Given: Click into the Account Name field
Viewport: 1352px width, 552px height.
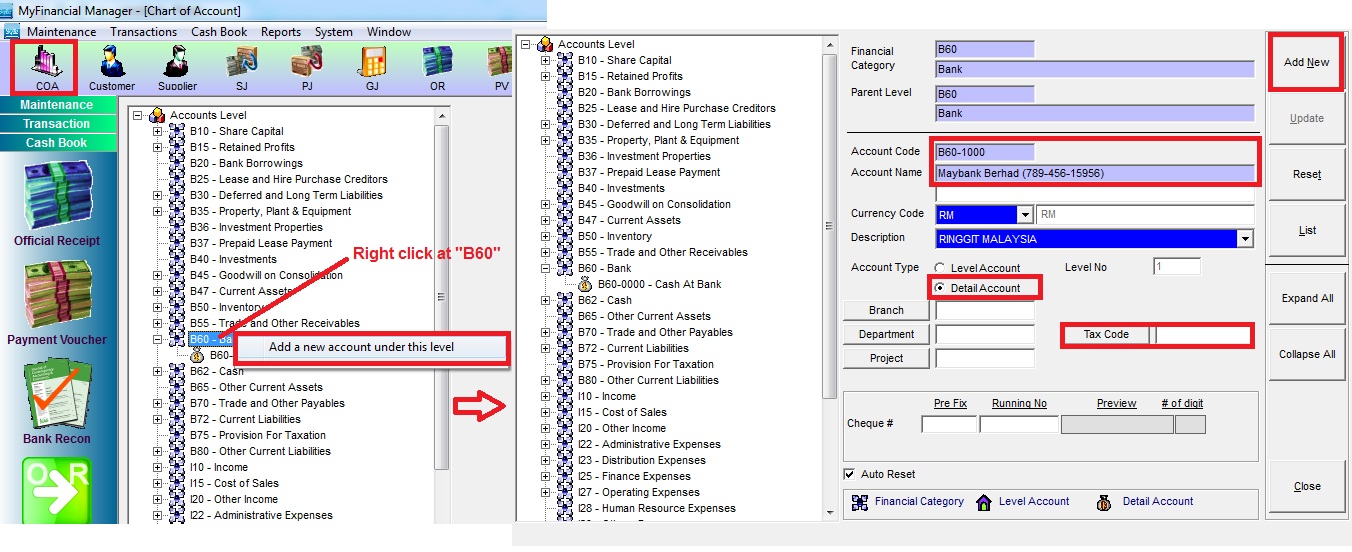Looking at the screenshot, I should 1094,173.
